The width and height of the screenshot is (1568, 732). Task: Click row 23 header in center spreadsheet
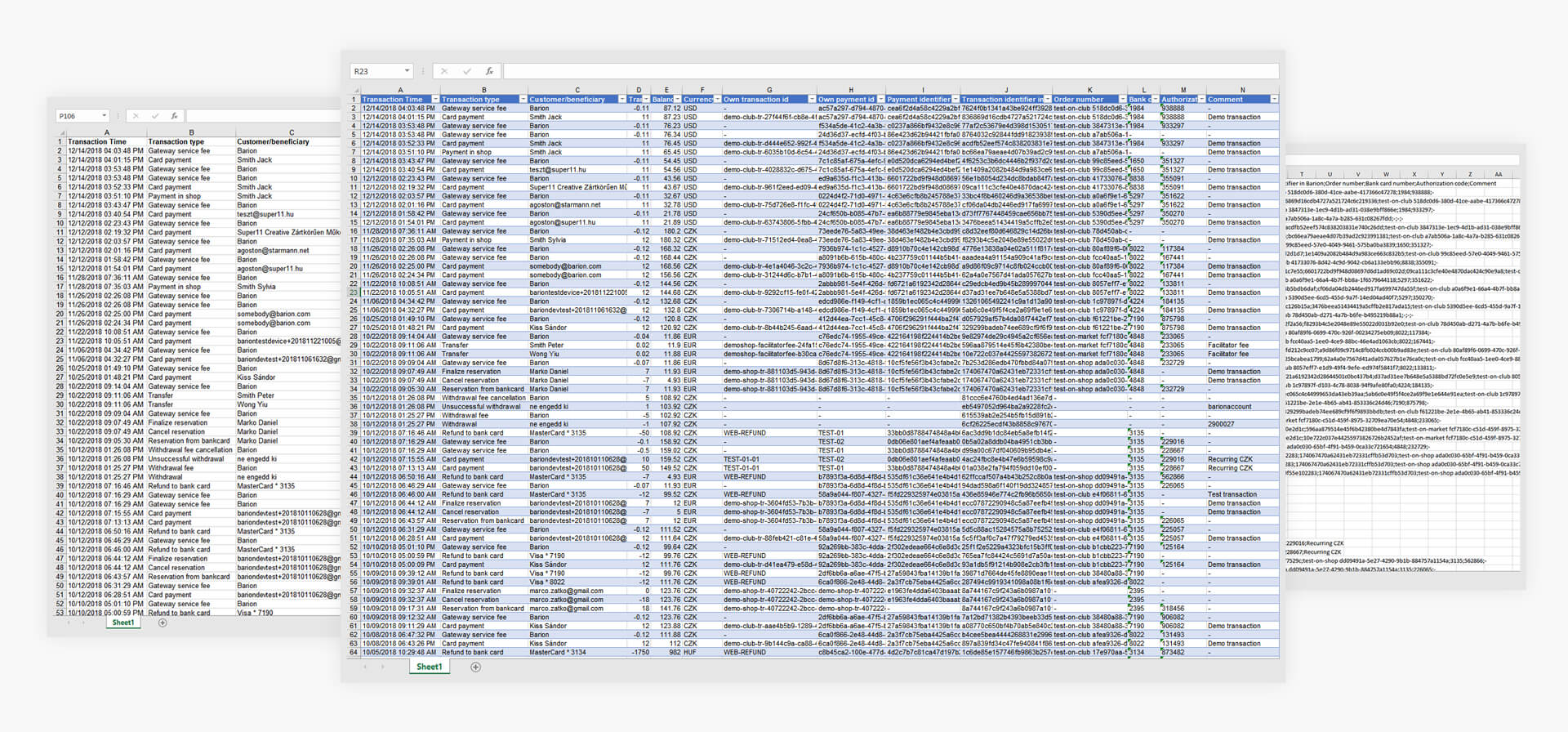[354, 292]
